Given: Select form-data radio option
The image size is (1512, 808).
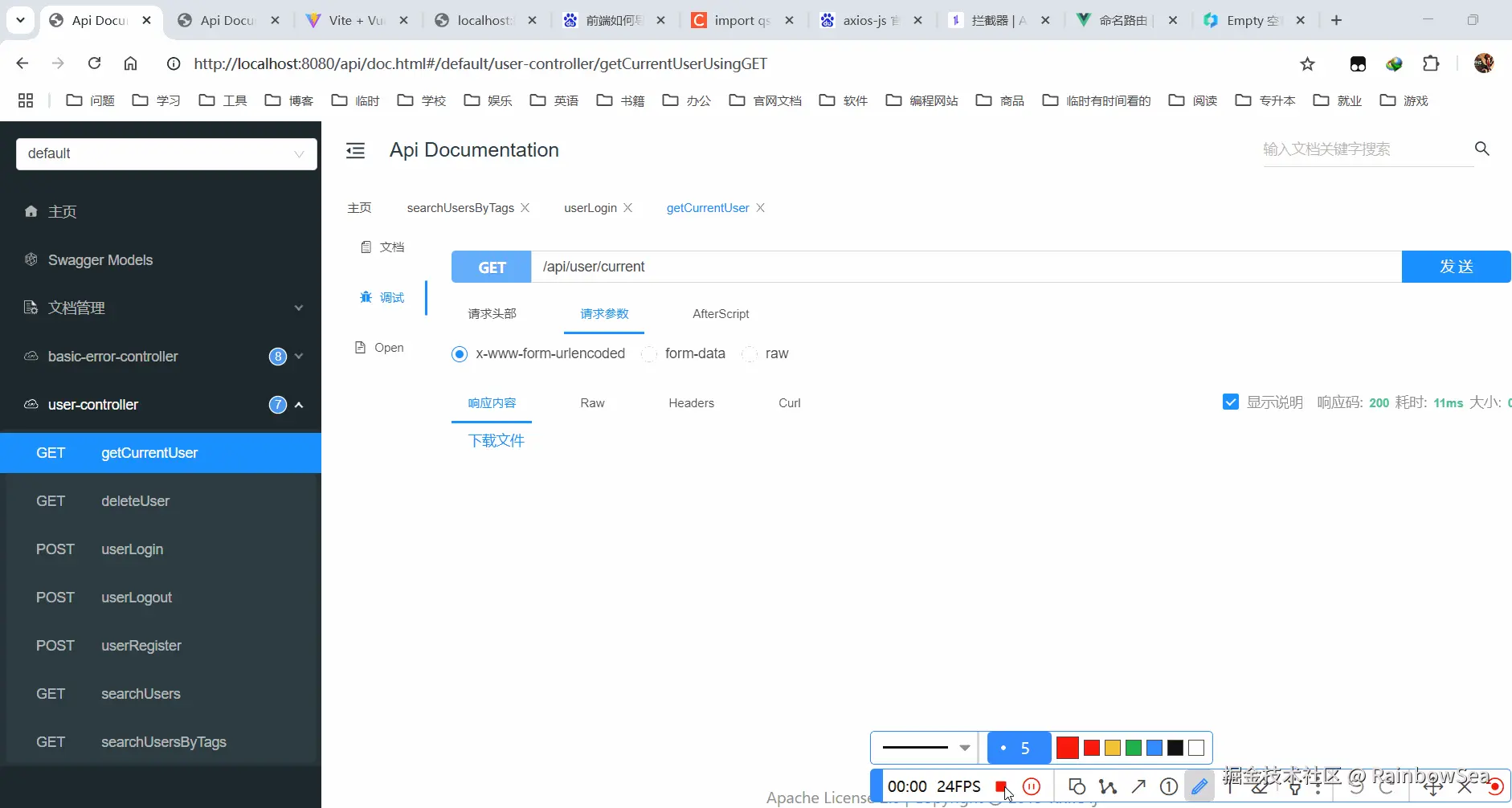Looking at the screenshot, I should [648, 354].
